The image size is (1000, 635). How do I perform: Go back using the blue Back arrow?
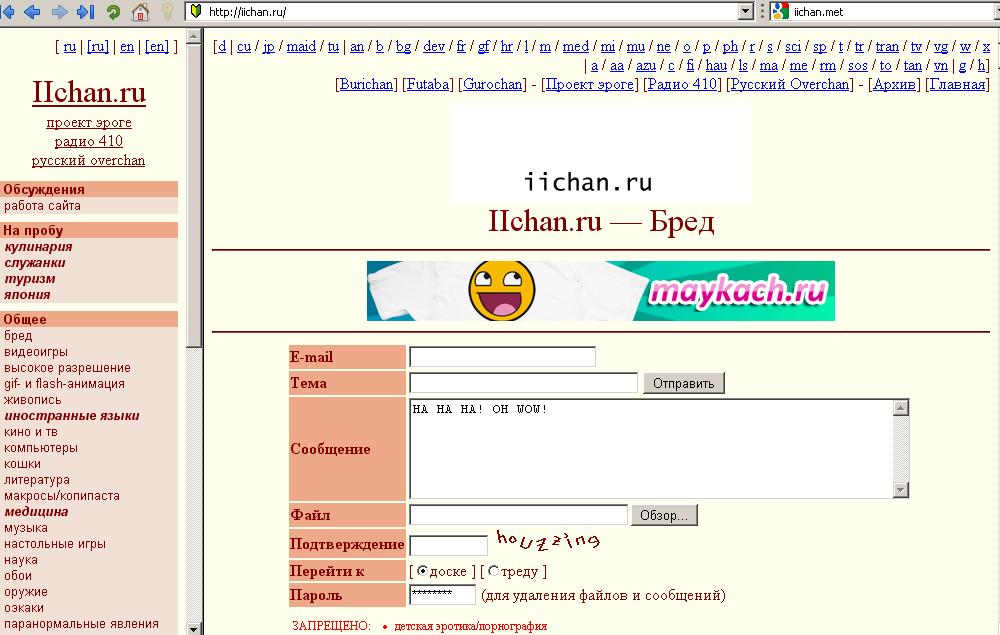pyautogui.click(x=32, y=12)
